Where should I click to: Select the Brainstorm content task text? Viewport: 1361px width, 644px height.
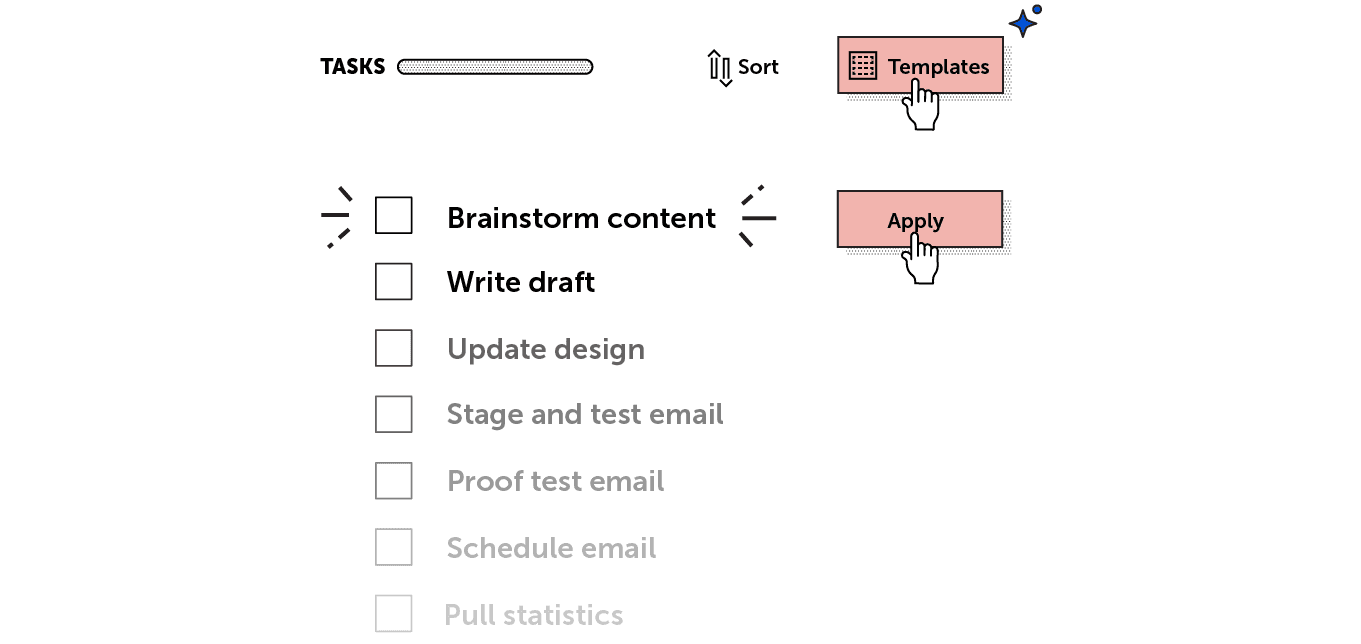581,218
